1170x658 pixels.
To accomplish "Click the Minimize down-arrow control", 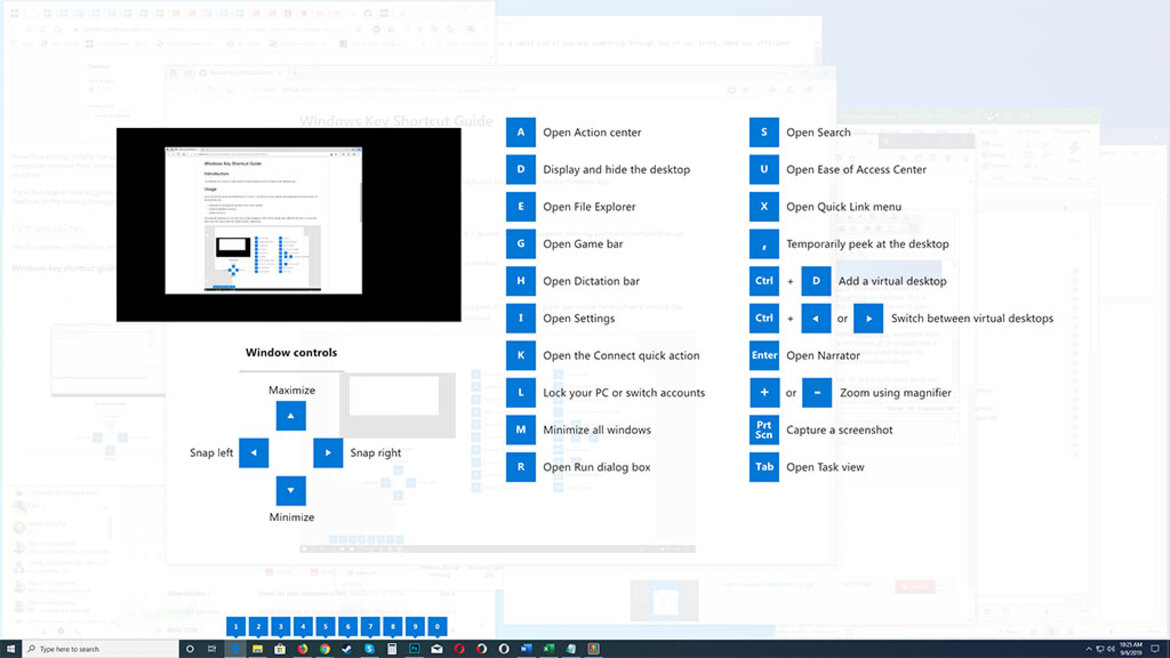I will point(290,490).
